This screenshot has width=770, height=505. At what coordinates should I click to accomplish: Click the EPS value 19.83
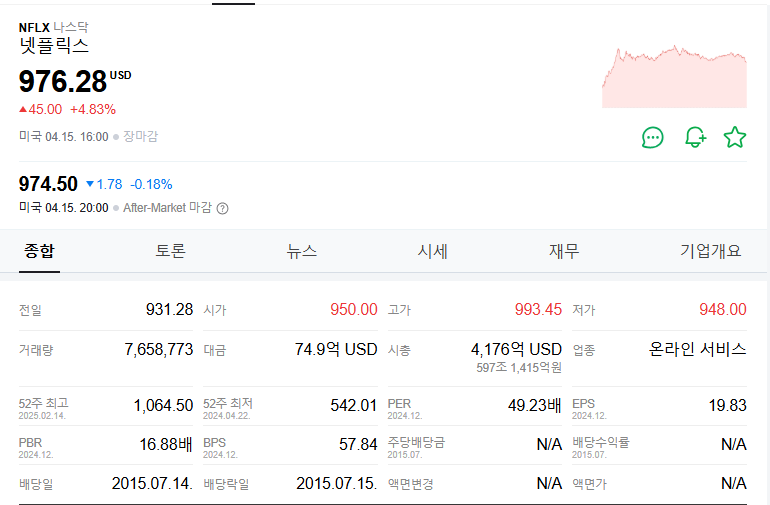(727, 405)
